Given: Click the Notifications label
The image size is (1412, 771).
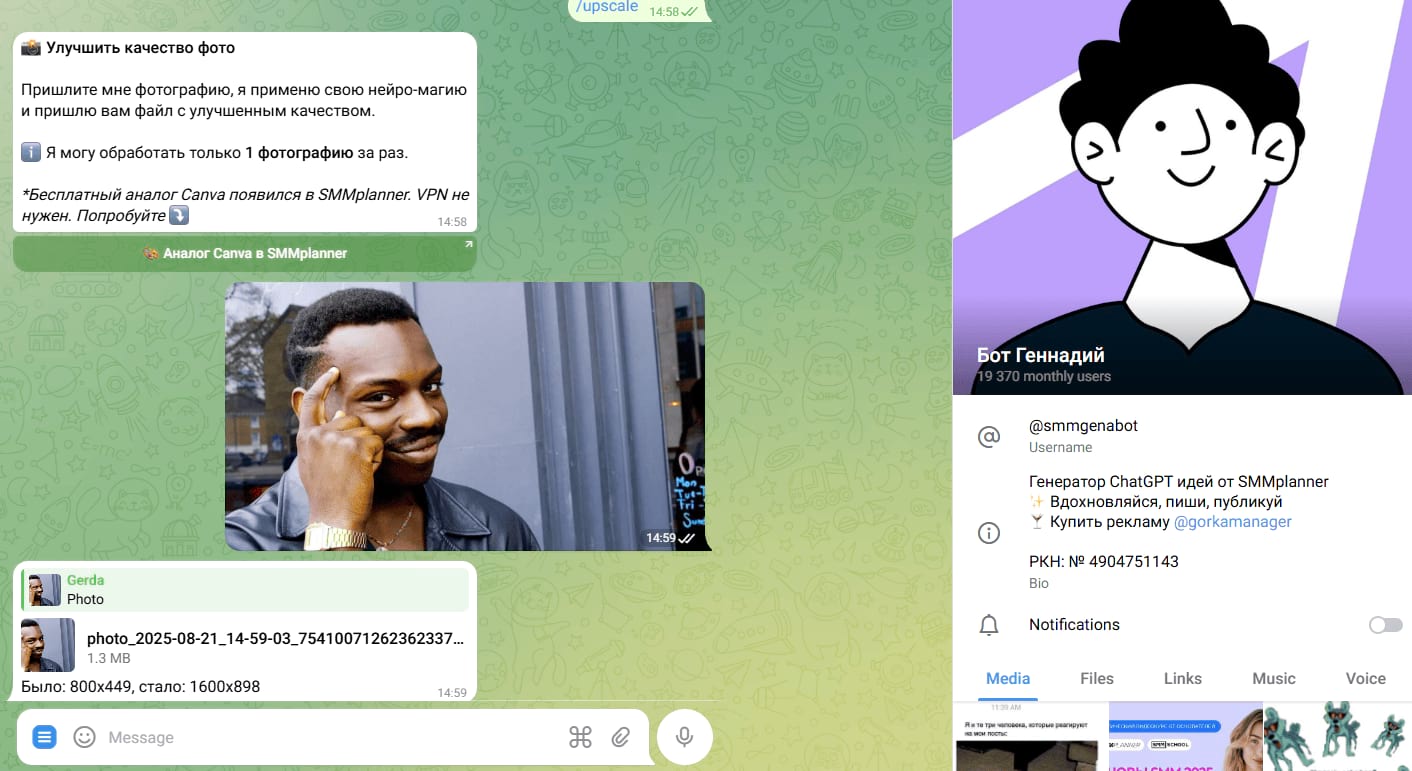Looking at the screenshot, I should click(x=1074, y=624).
